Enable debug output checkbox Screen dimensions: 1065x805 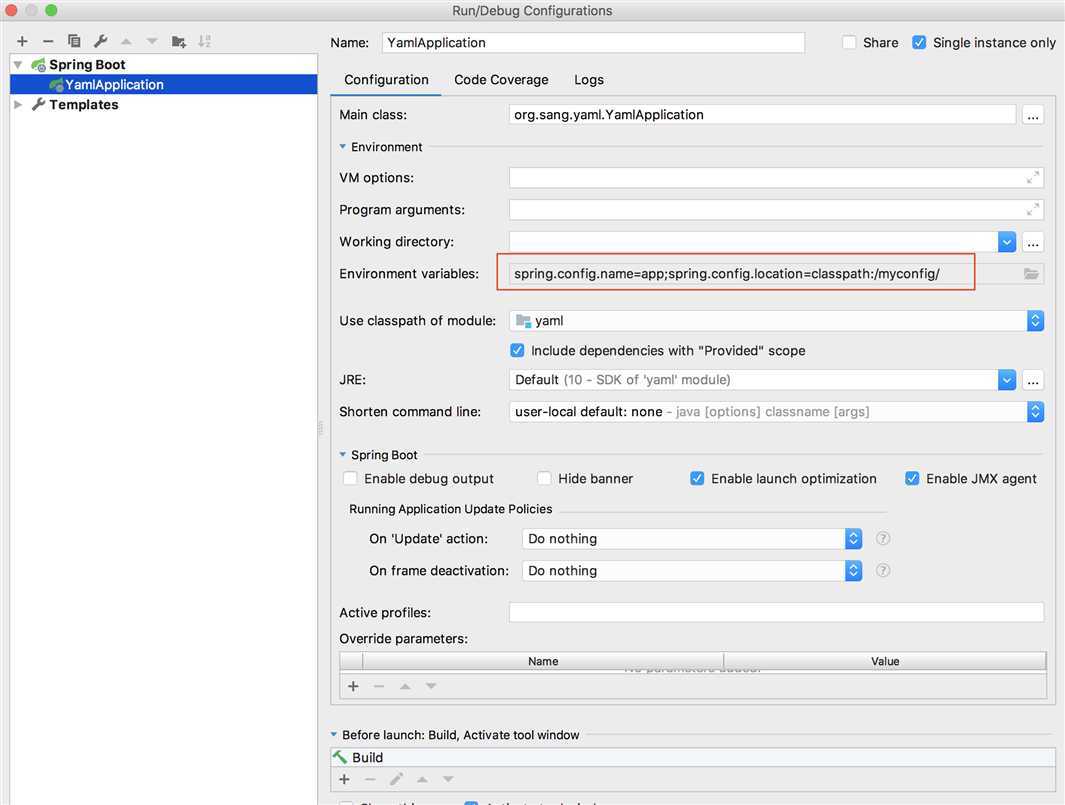pyautogui.click(x=350, y=478)
